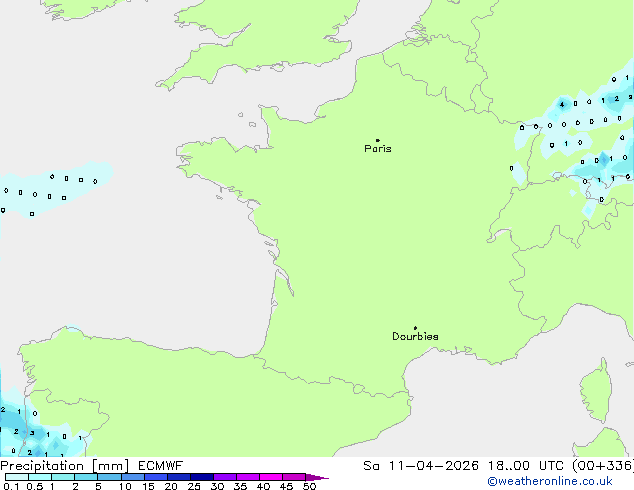Click the black dot marking Dourbies
The width and height of the screenshot is (634, 490).
point(415,328)
